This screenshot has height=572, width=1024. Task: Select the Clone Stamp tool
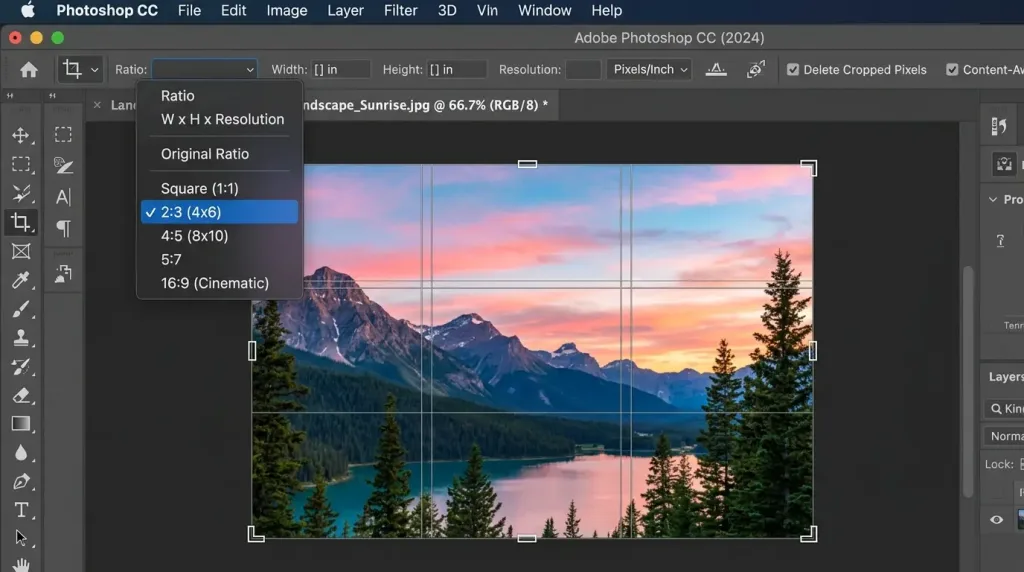point(20,338)
